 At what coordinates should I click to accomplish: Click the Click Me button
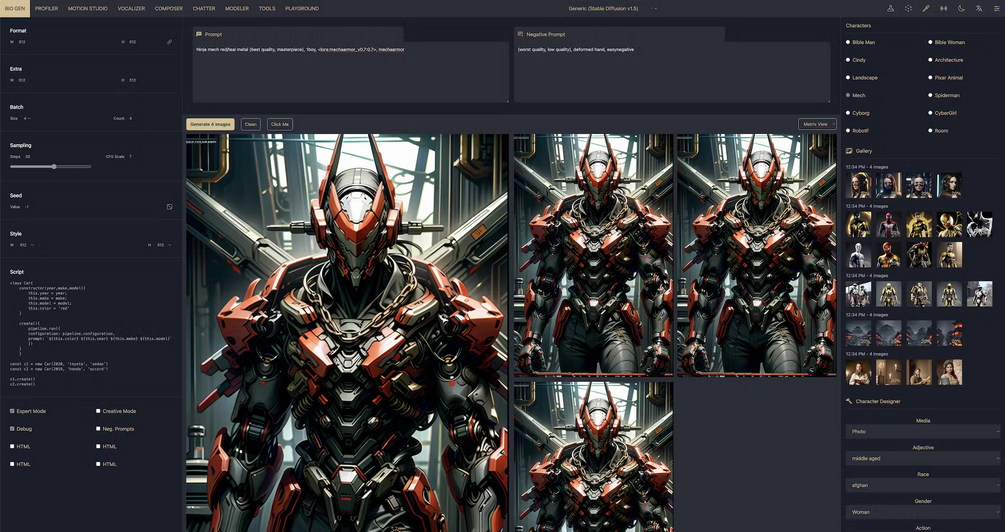click(x=280, y=124)
